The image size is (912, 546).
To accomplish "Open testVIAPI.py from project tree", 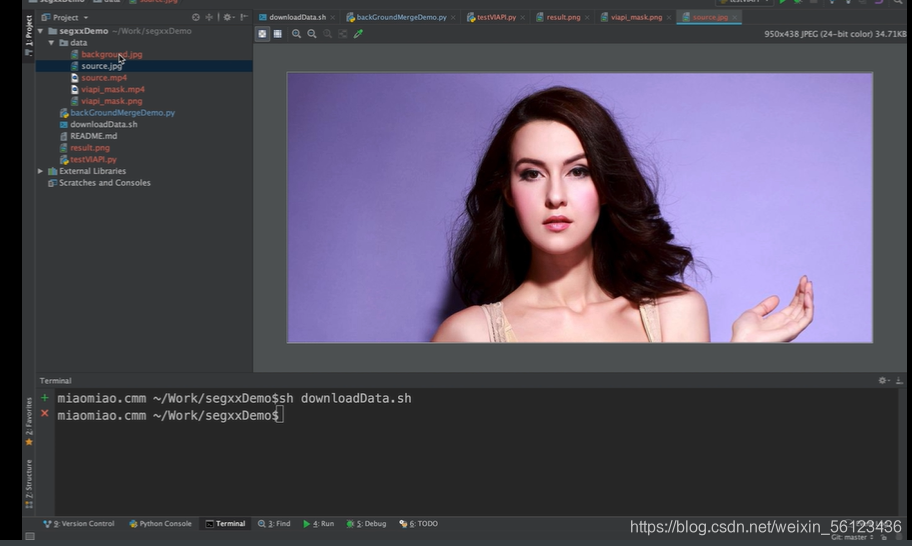I will (93, 159).
